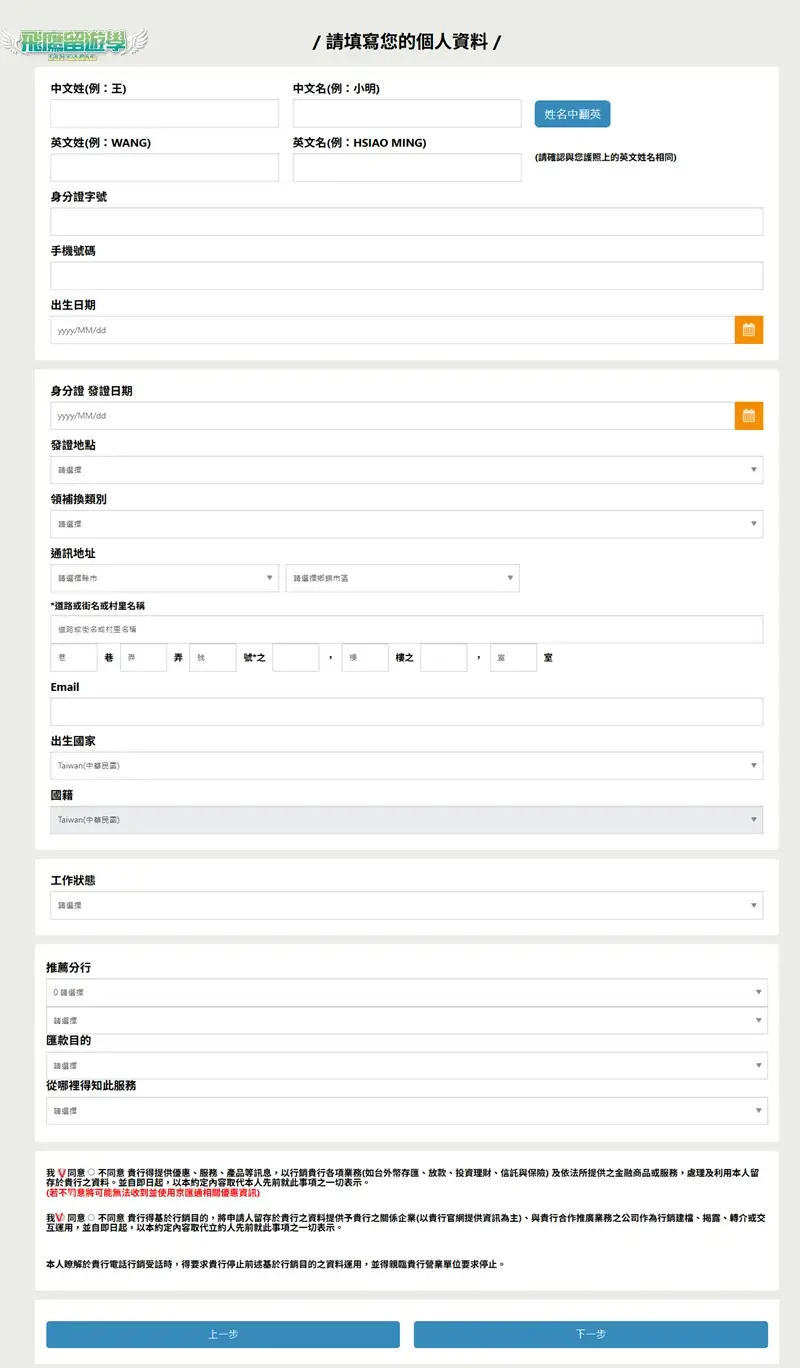Click the 上一步 button
800x1368 pixels.
point(222,1334)
